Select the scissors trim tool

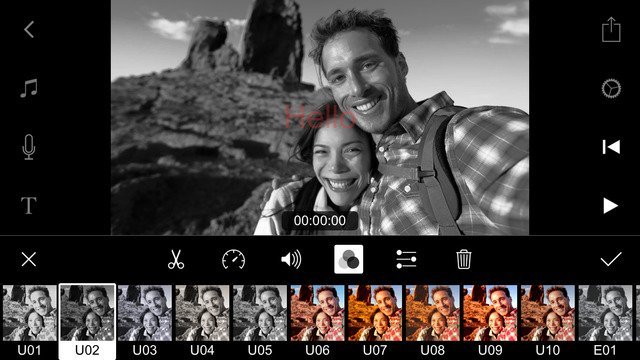[x=176, y=259]
